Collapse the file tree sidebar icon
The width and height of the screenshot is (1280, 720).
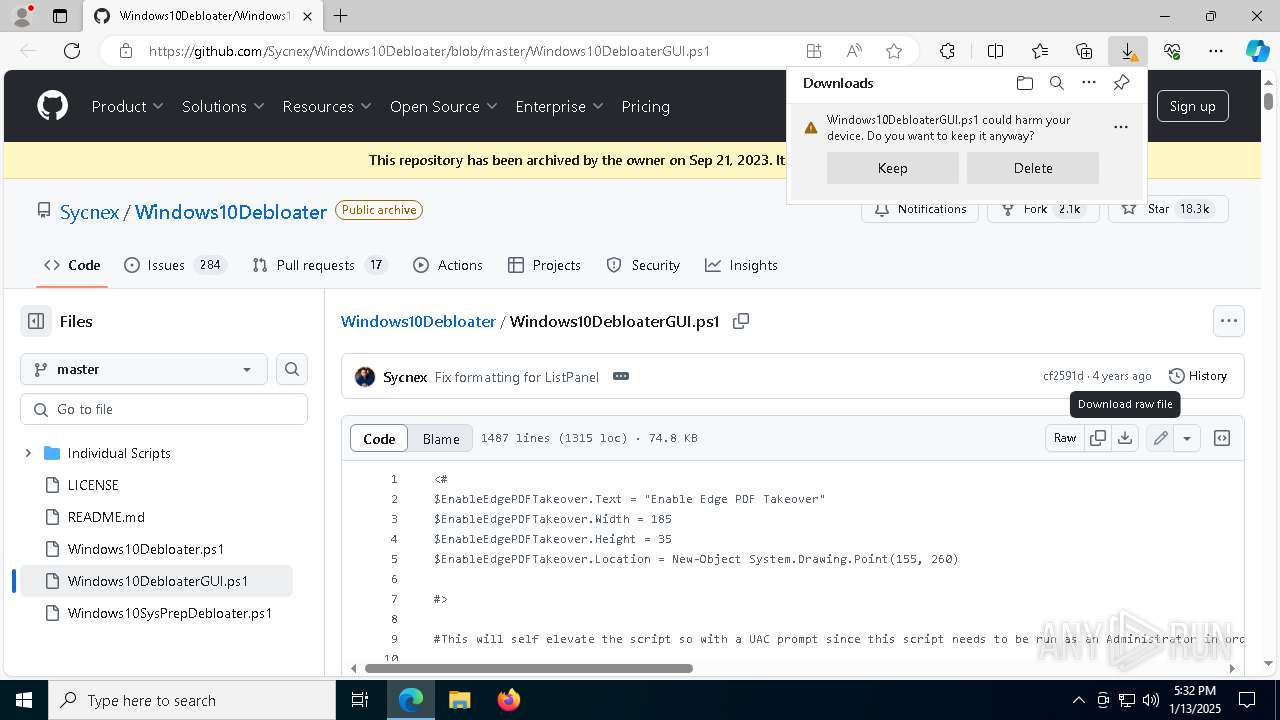pos(36,321)
